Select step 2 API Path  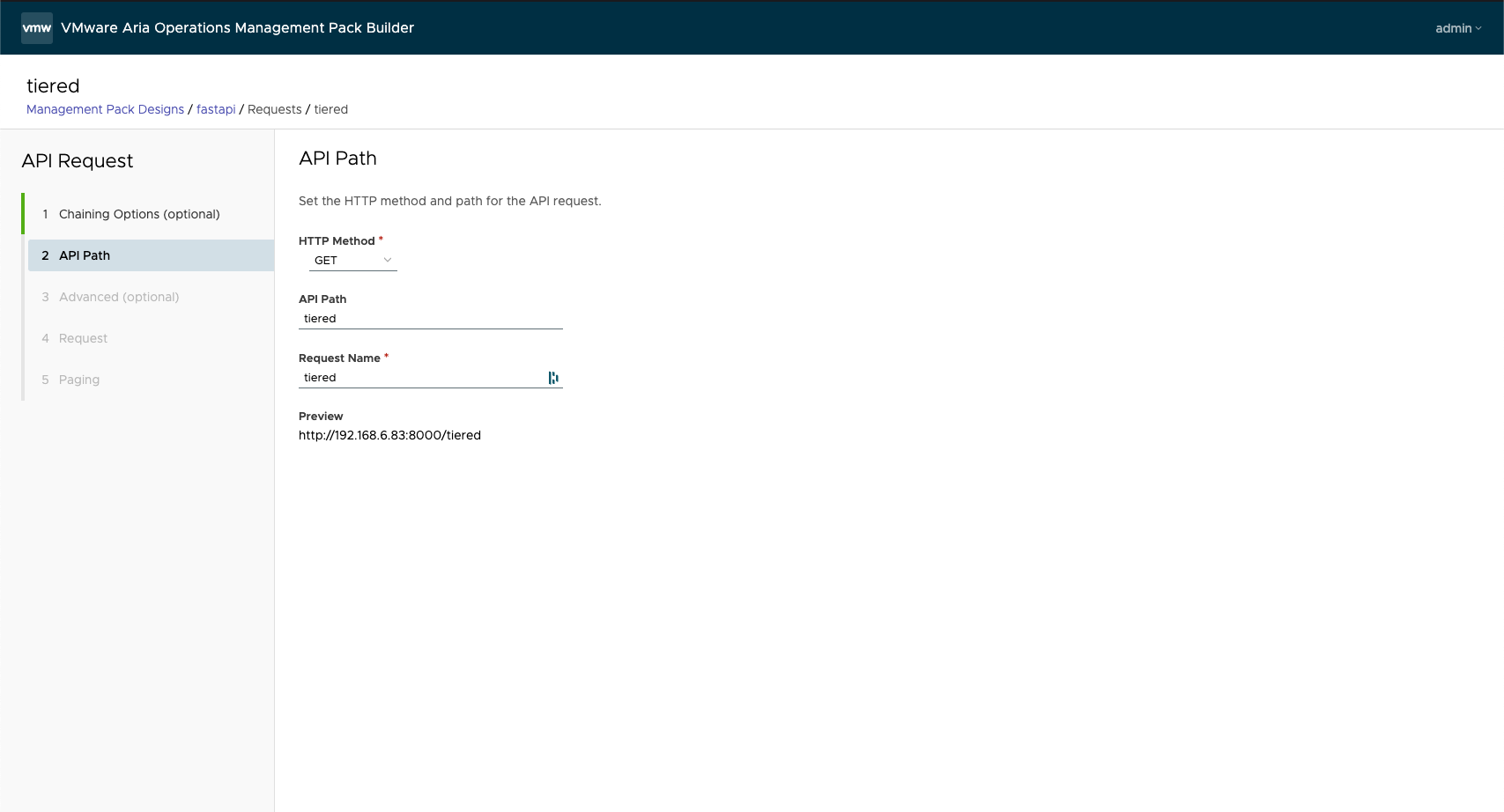point(85,255)
